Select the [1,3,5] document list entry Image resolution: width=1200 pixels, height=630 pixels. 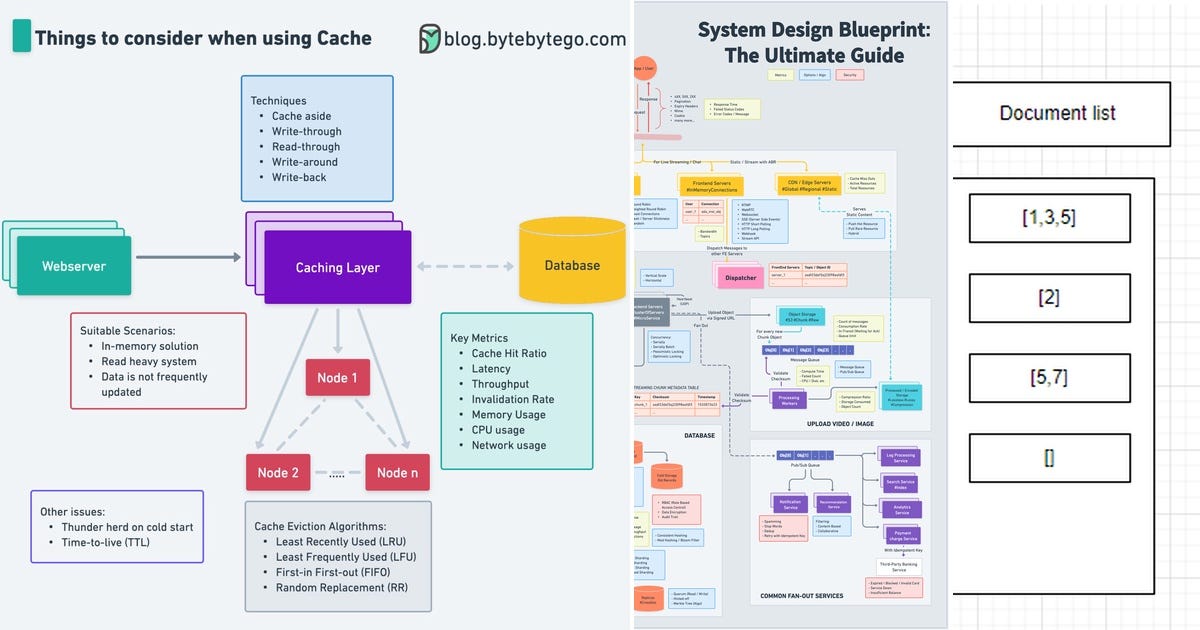point(1049,218)
